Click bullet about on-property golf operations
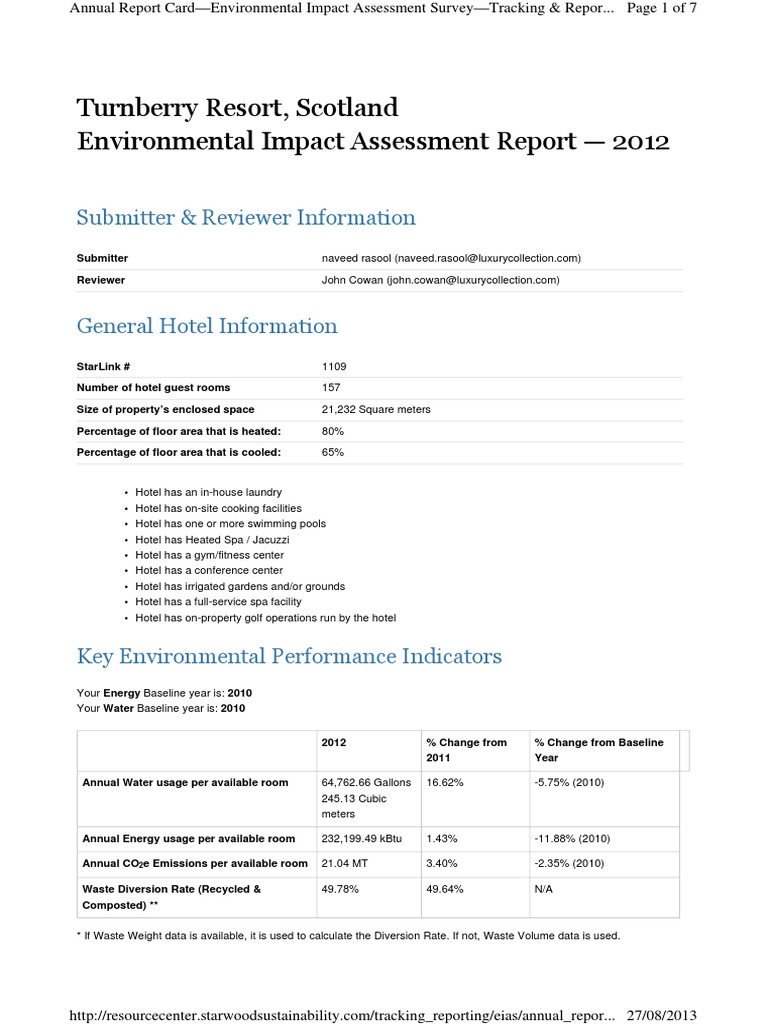This screenshot has width=768, height=1024. pos(265,618)
